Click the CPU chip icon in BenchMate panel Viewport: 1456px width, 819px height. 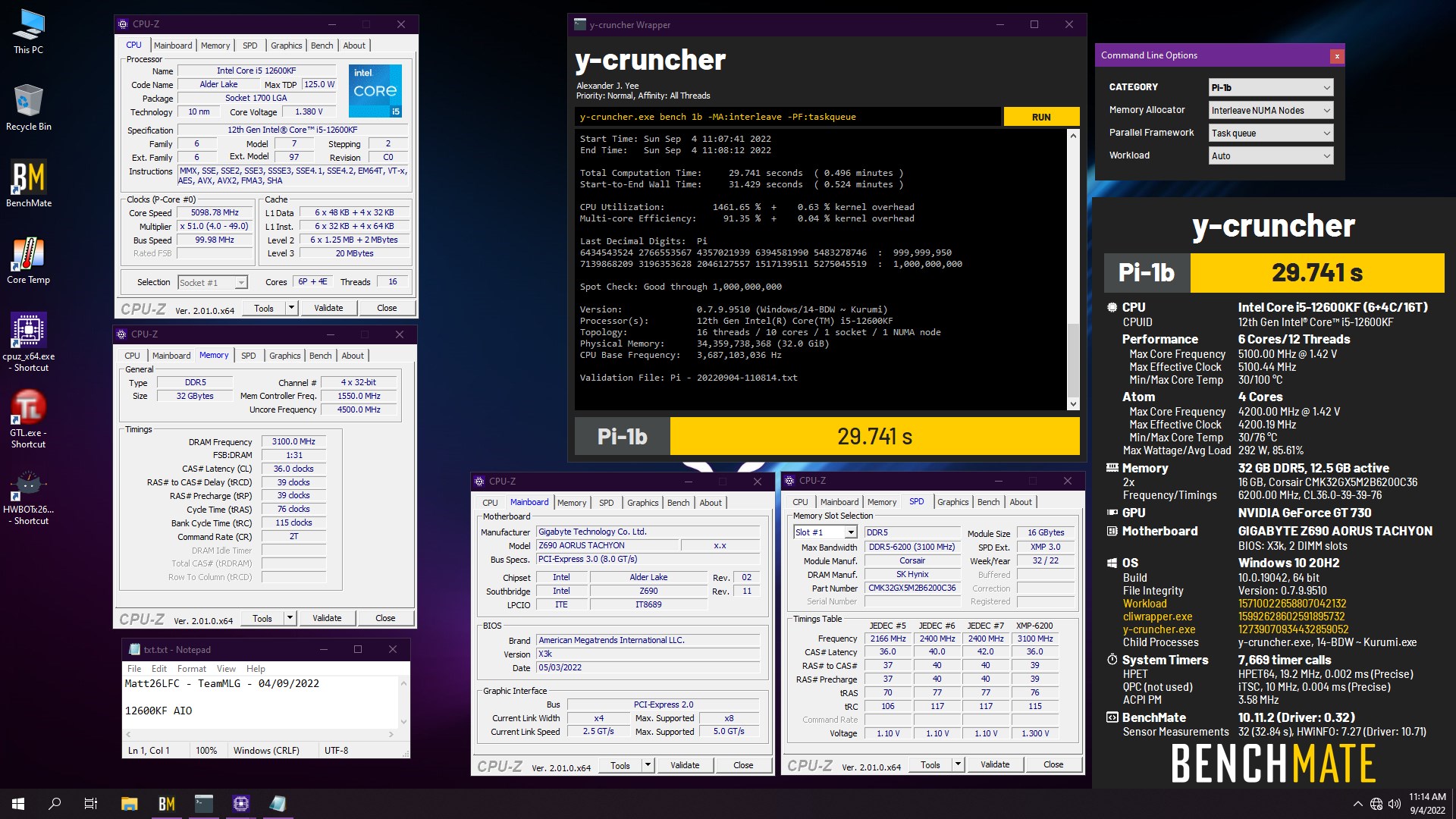(1112, 307)
